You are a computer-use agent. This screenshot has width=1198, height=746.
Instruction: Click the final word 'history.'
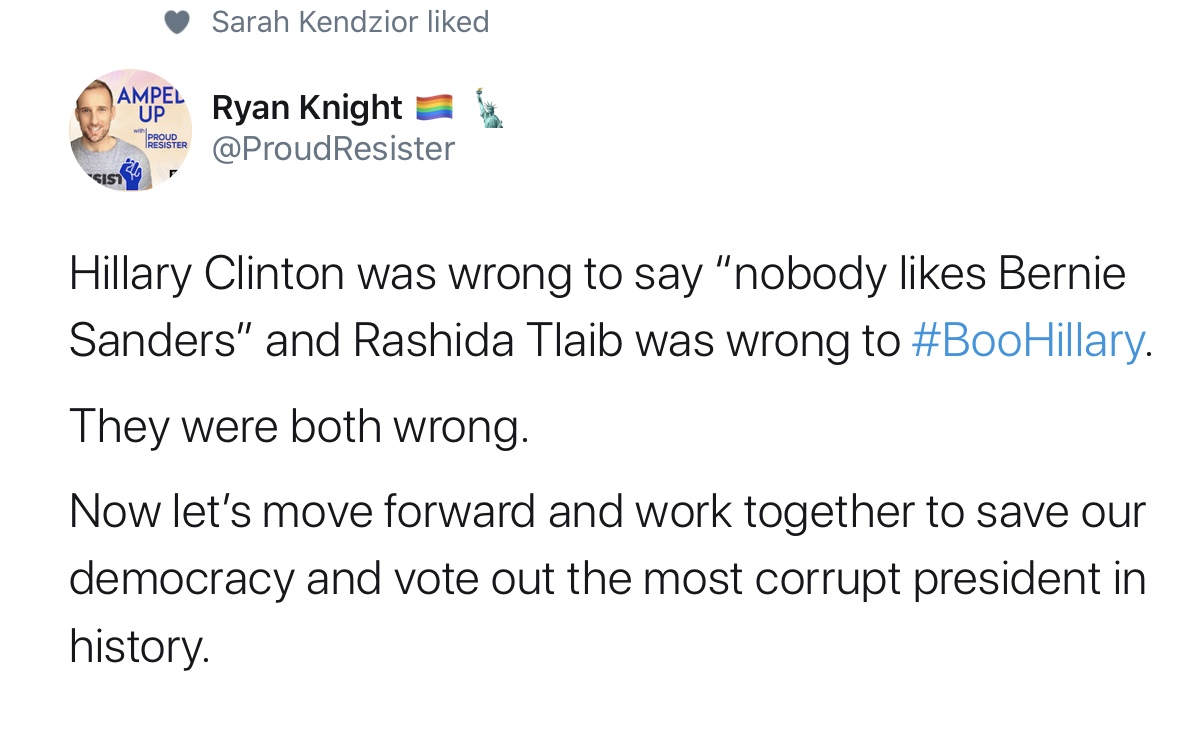(139, 647)
